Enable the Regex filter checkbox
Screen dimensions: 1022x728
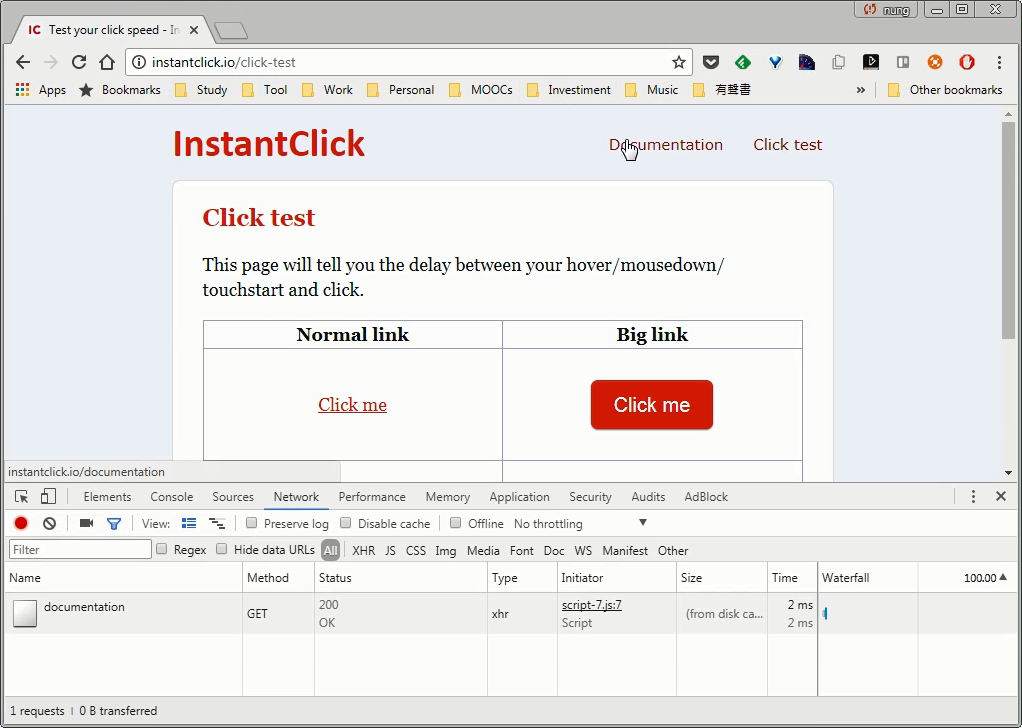point(162,549)
